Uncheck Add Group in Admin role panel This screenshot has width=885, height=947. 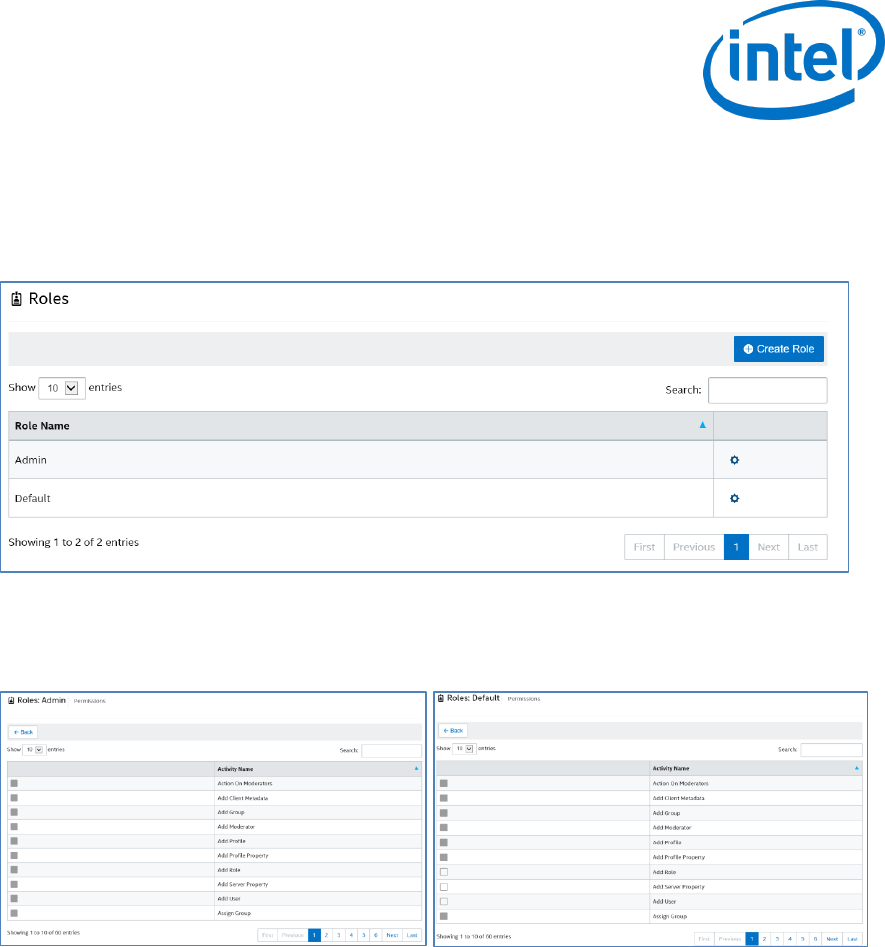[x=14, y=812]
